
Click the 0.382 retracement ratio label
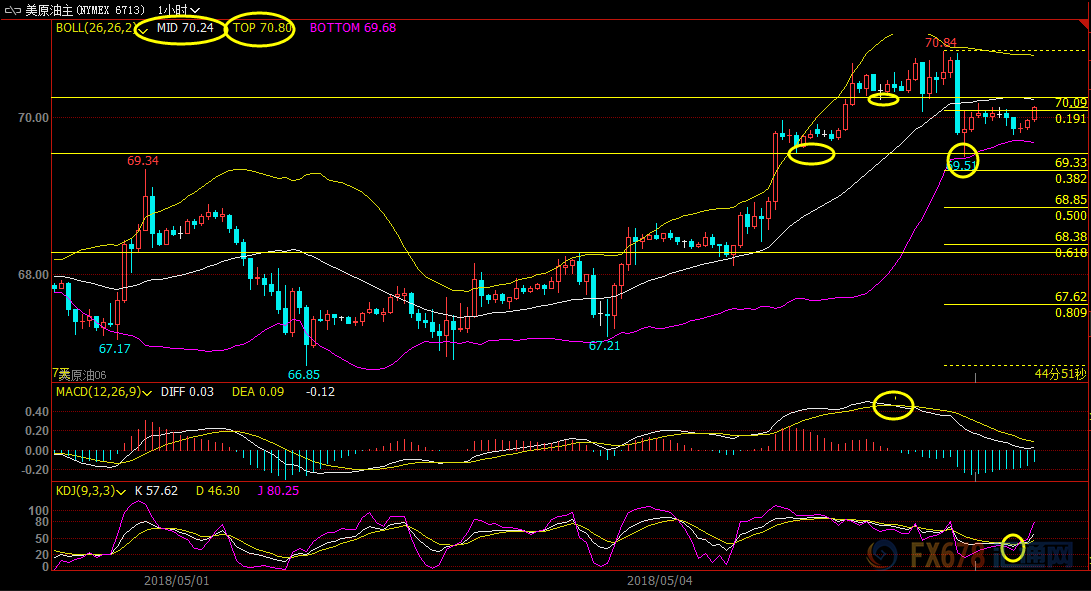[1071, 179]
